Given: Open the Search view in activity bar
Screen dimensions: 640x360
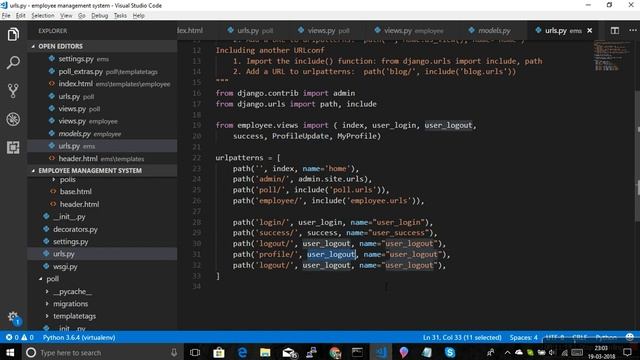Looking at the screenshot, I should [13, 62].
